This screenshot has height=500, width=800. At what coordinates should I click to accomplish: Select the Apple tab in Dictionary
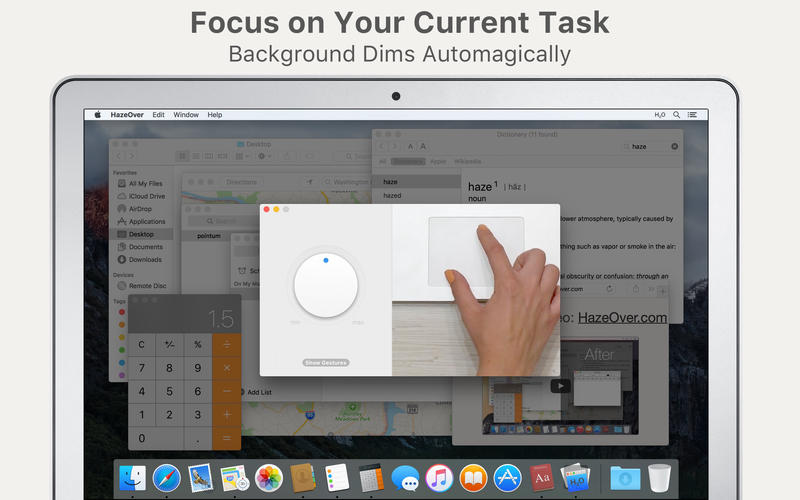438,162
